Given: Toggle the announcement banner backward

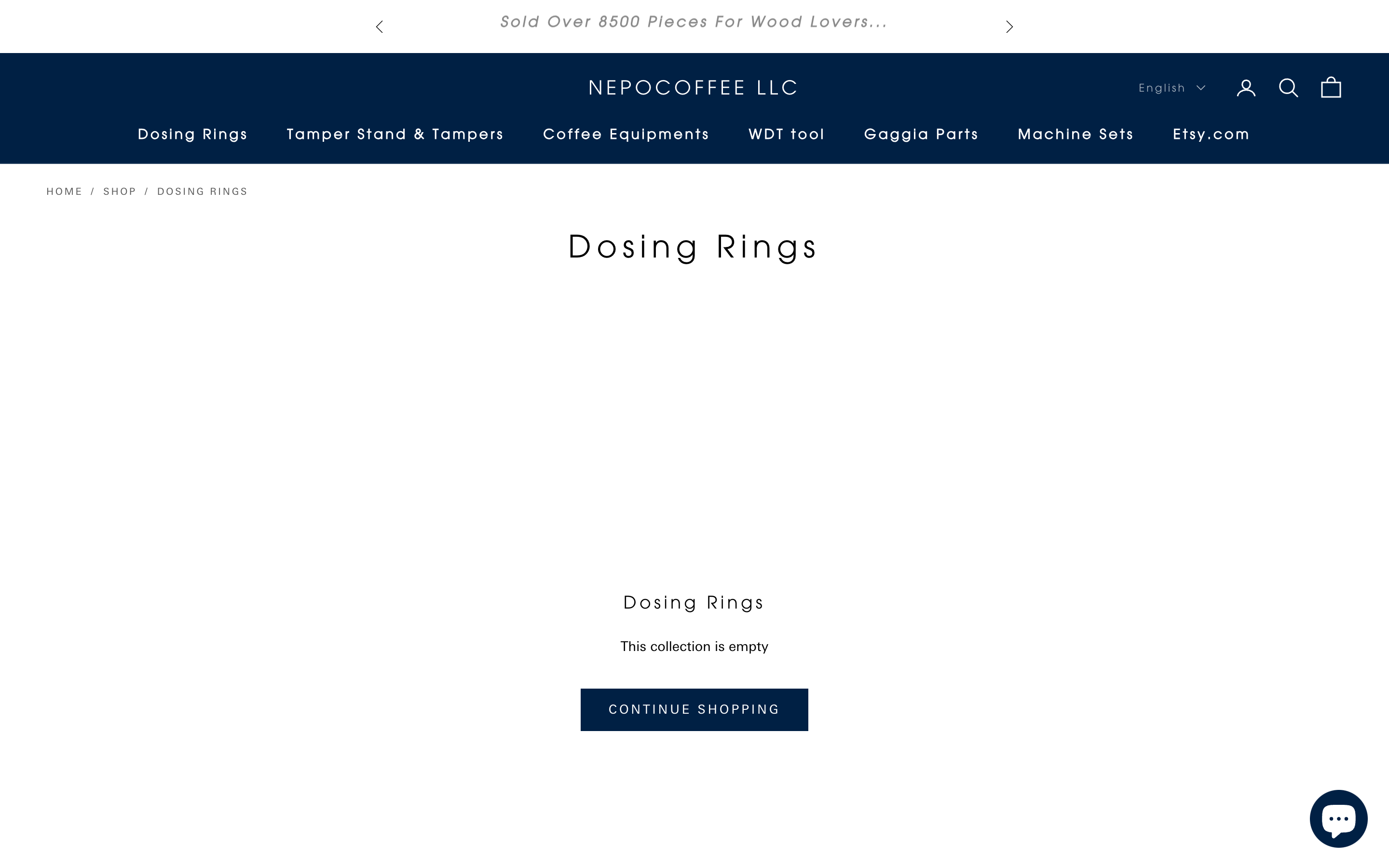Looking at the screenshot, I should coord(379,26).
